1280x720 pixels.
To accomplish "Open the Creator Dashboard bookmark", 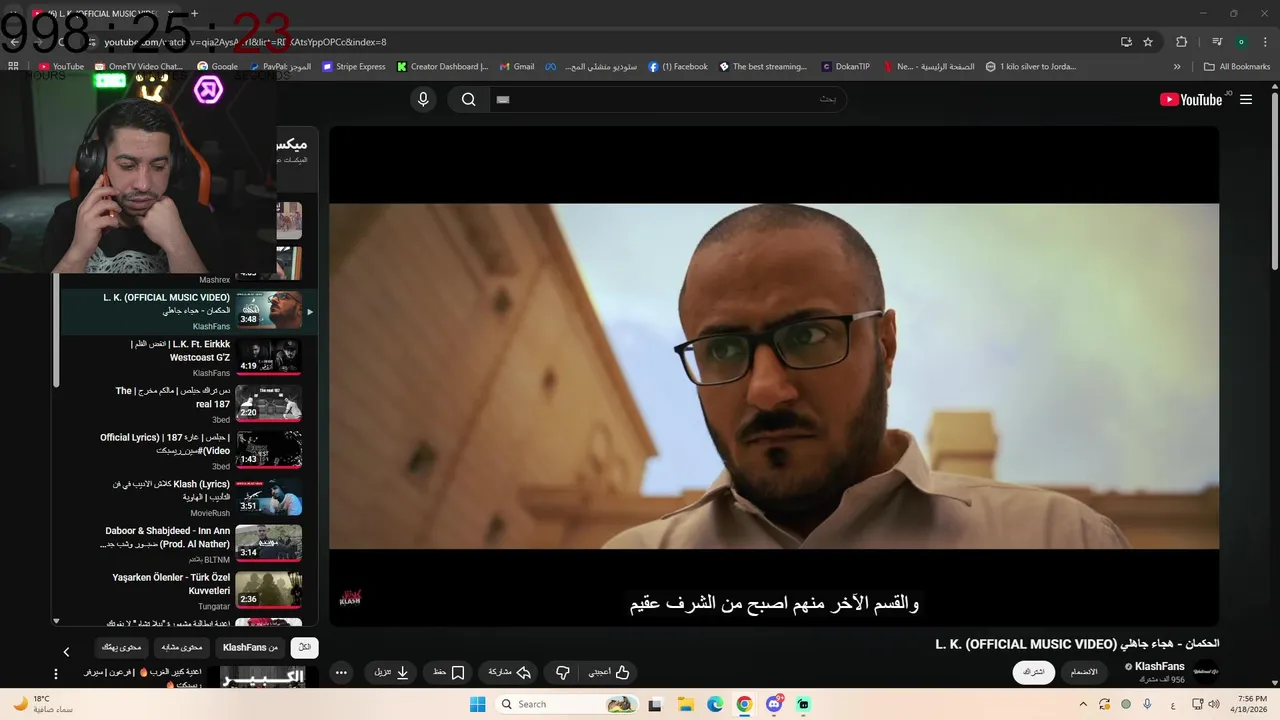I will click(x=442, y=67).
